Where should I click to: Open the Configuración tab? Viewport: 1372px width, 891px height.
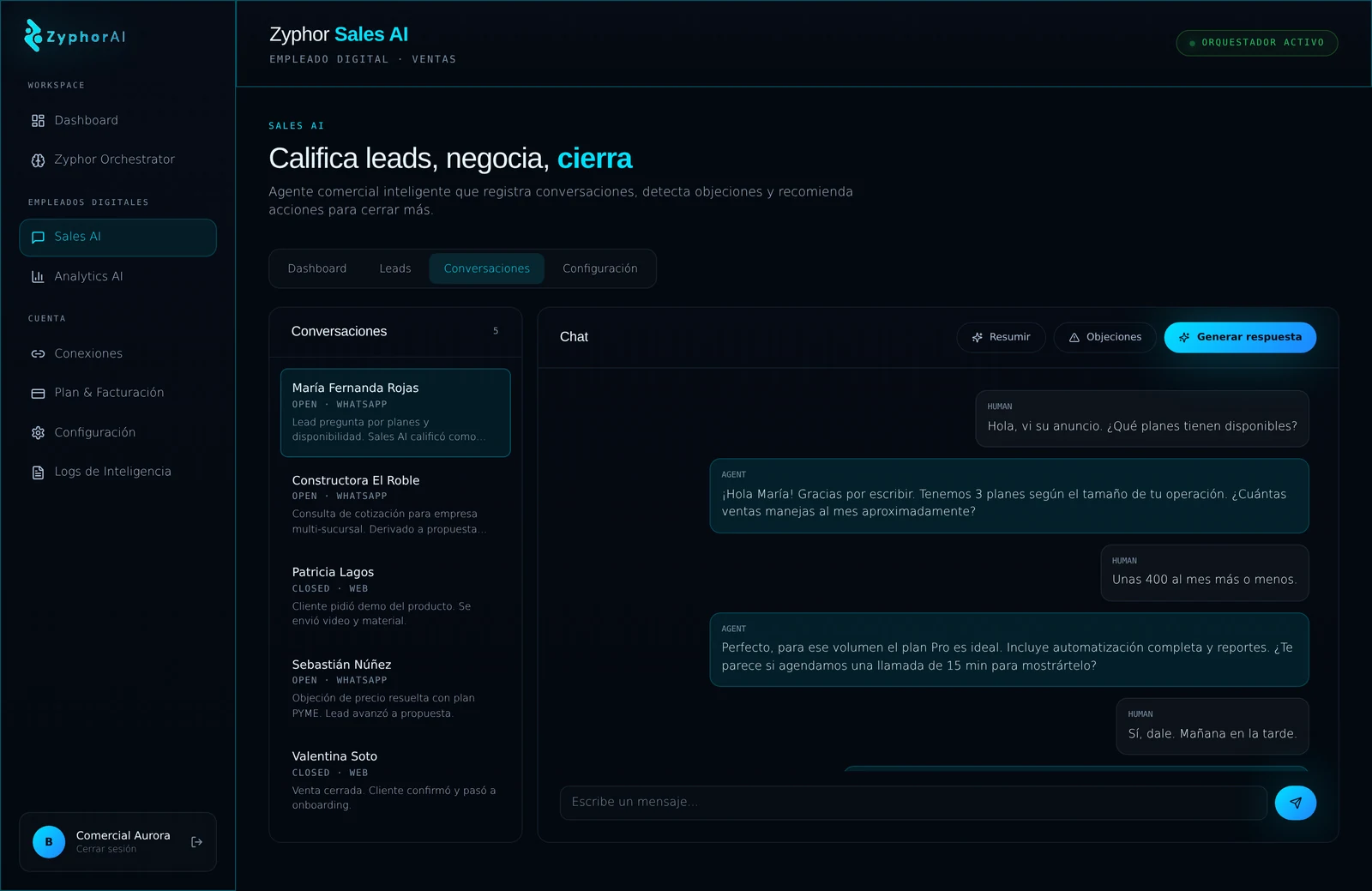point(600,268)
